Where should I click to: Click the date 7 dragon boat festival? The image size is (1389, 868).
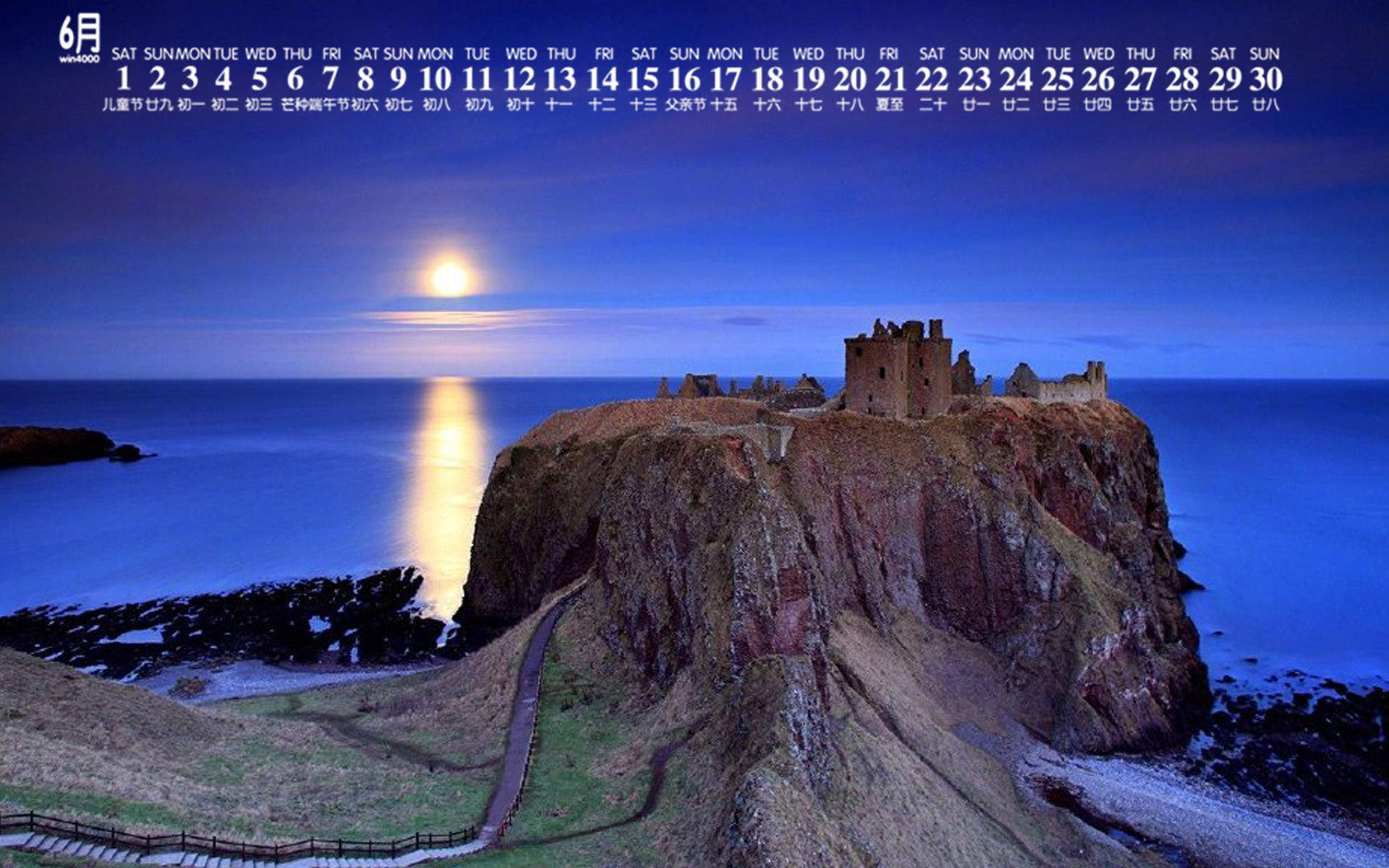[x=330, y=78]
